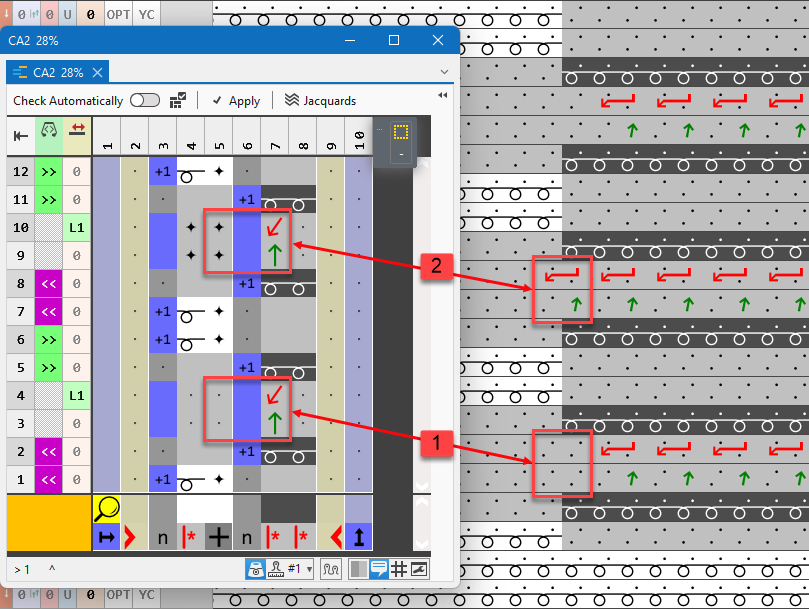Click the checklist grid icon beside the toggle
This screenshot has width=809, height=609.
point(178,99)
